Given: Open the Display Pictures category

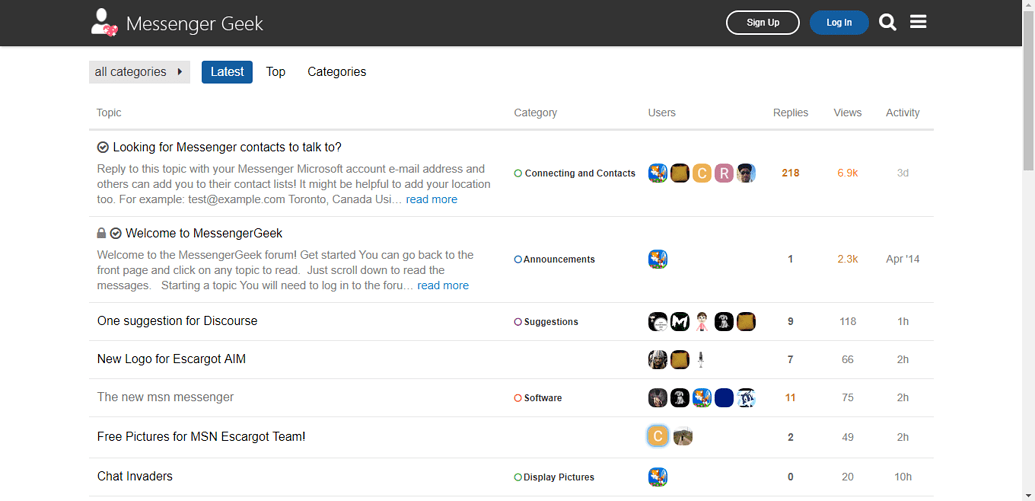Looking at the screenshot, I should pyautogui.click(x=554, y=477).
